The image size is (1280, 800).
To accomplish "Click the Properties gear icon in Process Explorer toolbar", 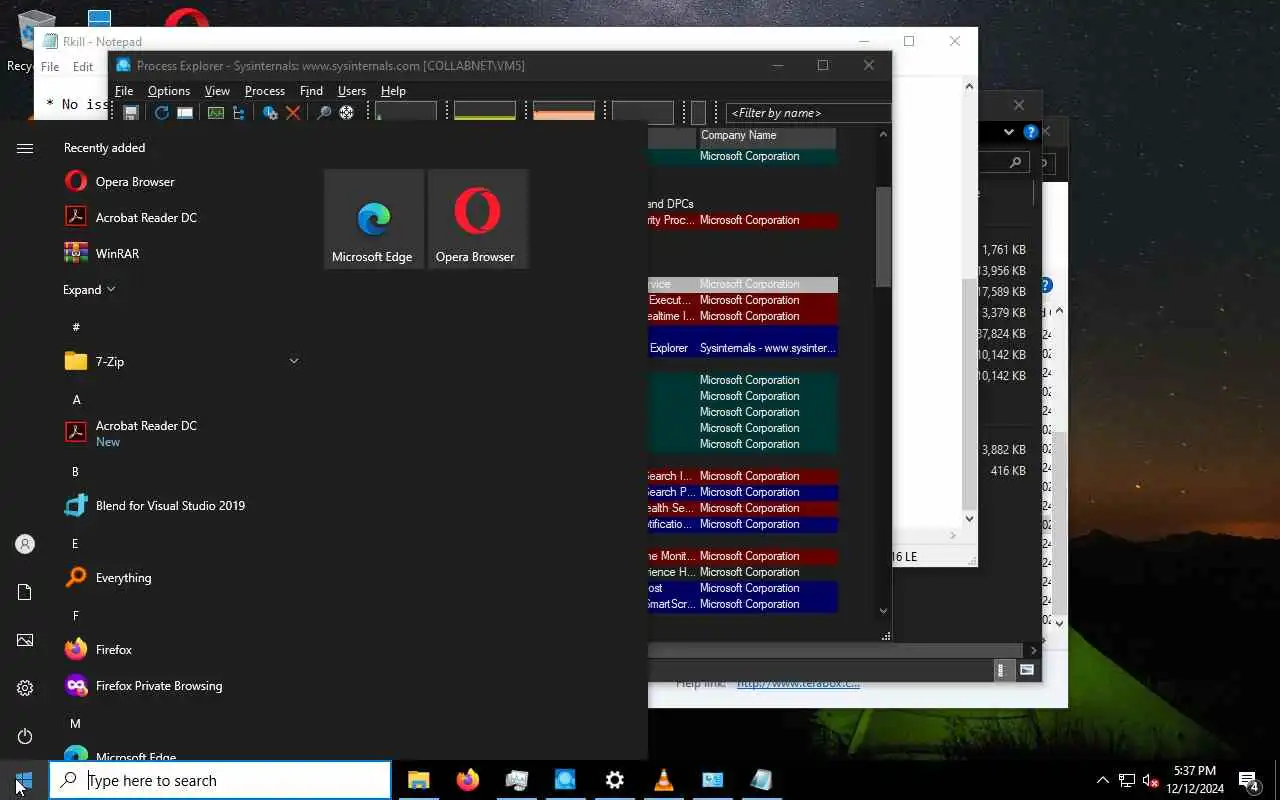I will point(270,113).
